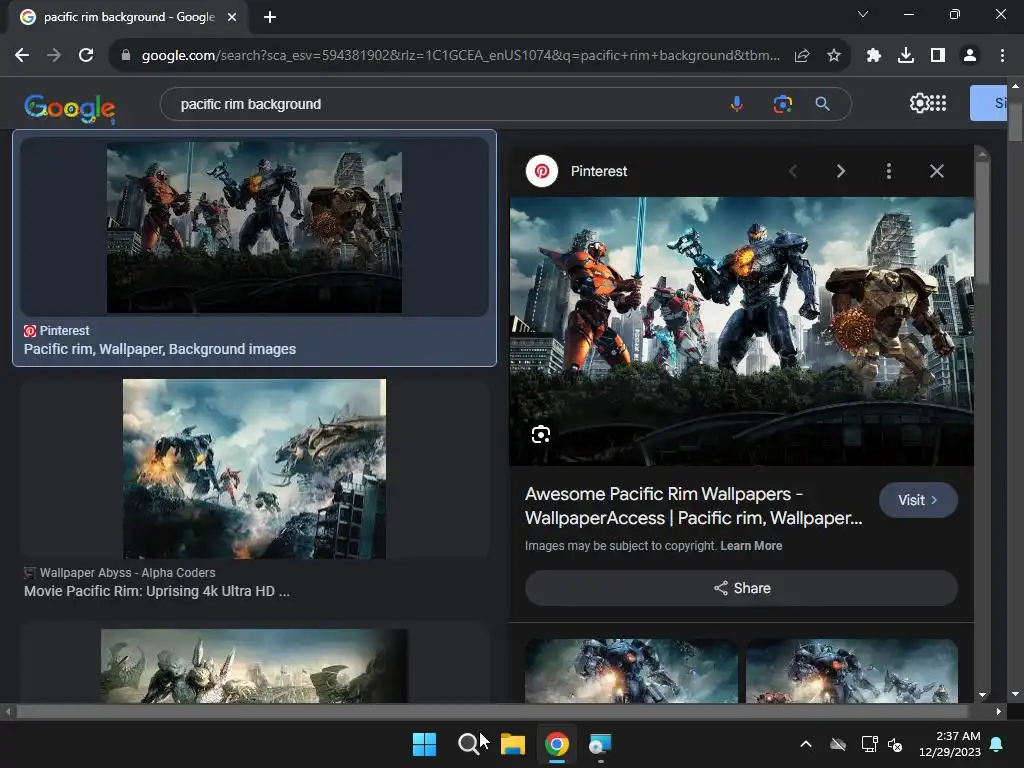
Task: Click the browser forward arrow
Action: 54,56
